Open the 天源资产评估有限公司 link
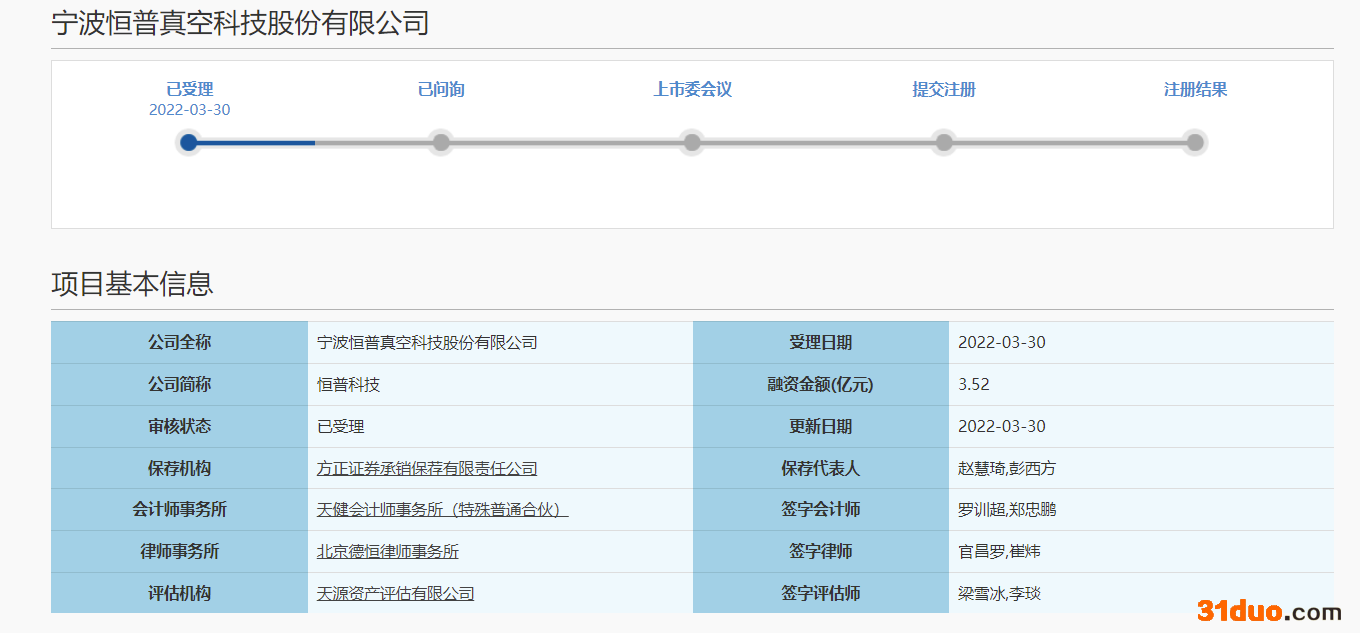Viewport: 1360px width, 633px height. coord(396,594)
